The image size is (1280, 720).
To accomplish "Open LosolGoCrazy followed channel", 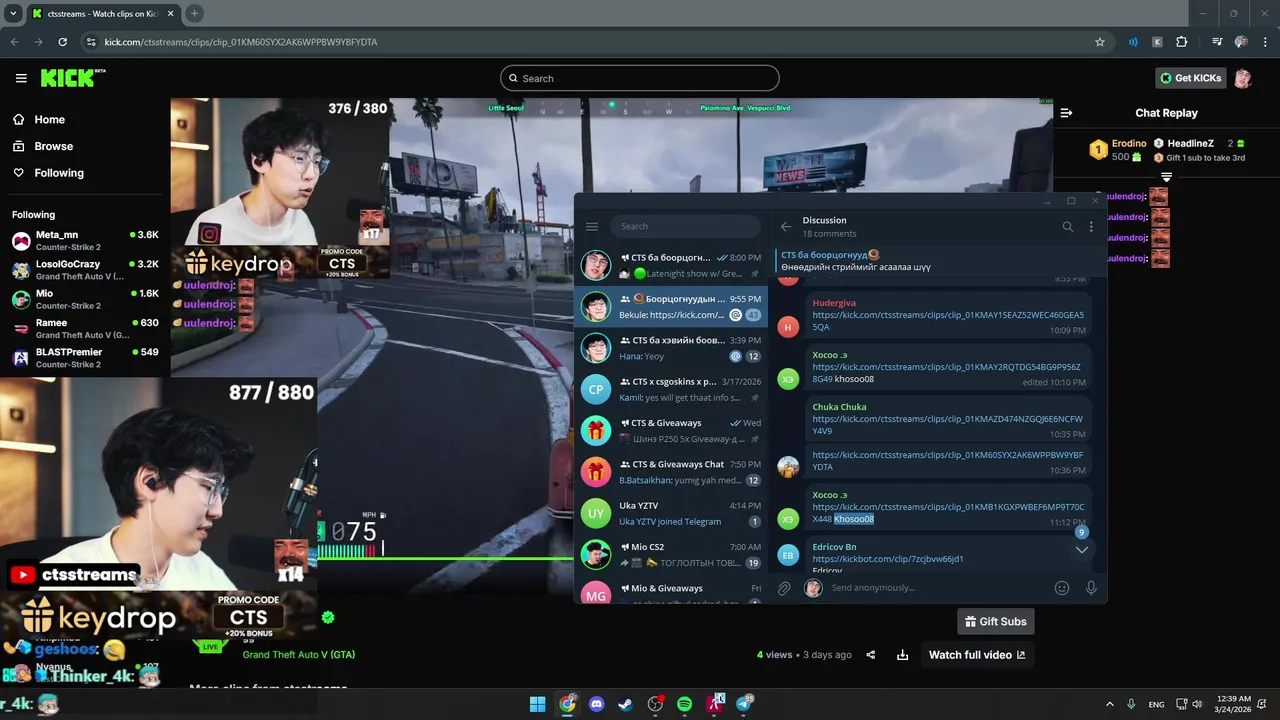I will click(85, 270).
